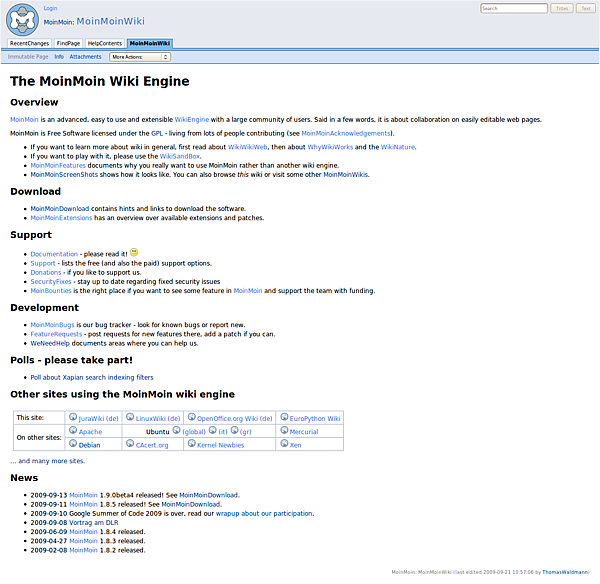600x584 pixels.
Task: Focus the Search input field
Action: (513, 8)
